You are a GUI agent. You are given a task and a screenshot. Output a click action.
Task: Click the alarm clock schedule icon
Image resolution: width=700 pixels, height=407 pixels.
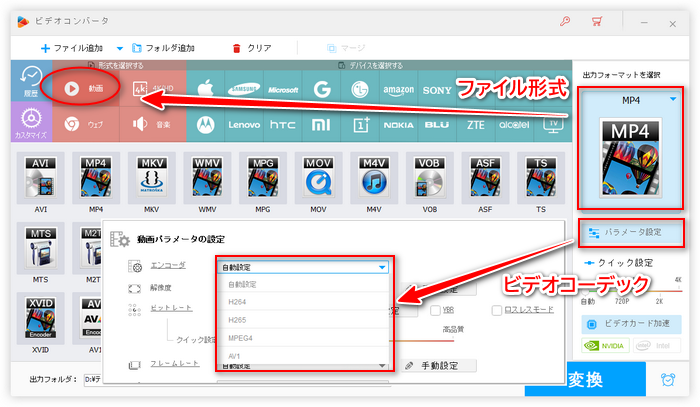[668, 381]
